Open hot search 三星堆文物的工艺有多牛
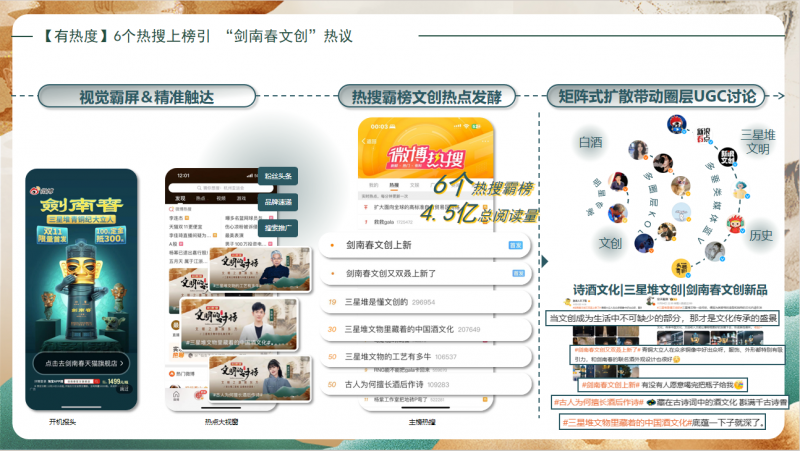The width and height of the screenshot is (800, 451). click(426, 357)
